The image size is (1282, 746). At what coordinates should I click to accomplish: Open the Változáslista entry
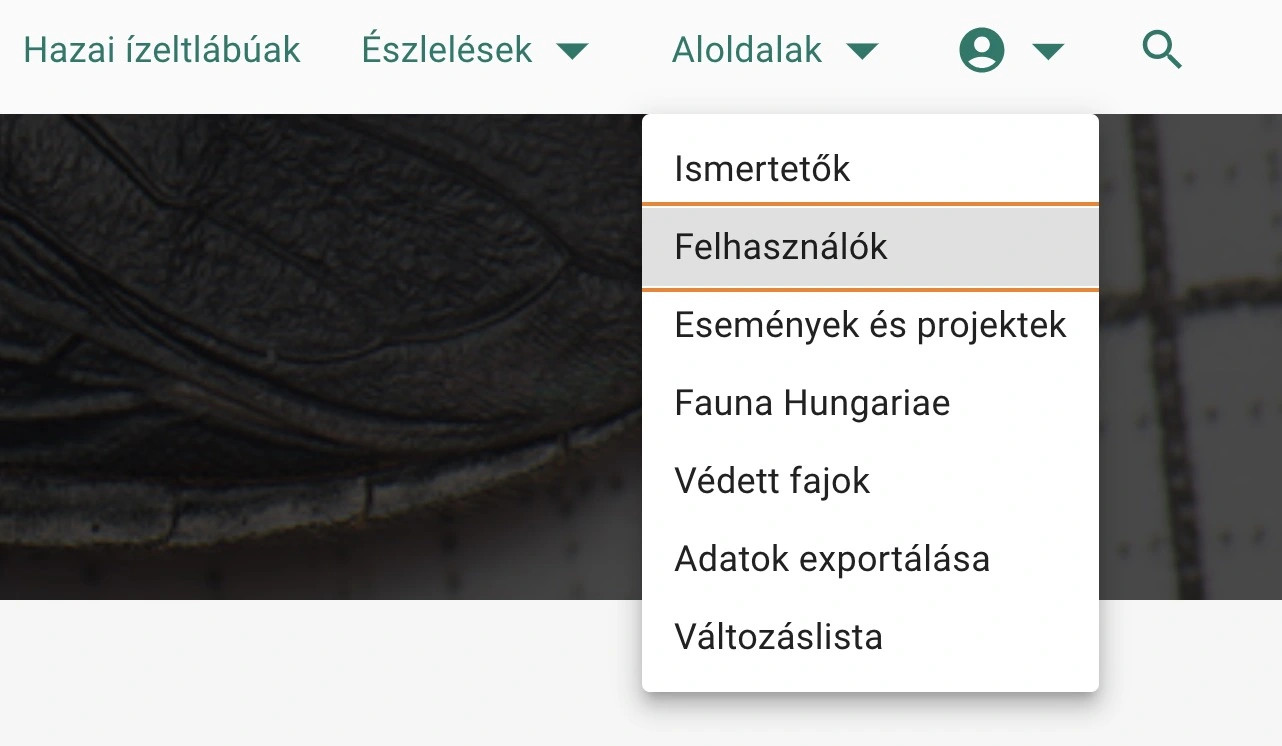click(x=778, y=636)
